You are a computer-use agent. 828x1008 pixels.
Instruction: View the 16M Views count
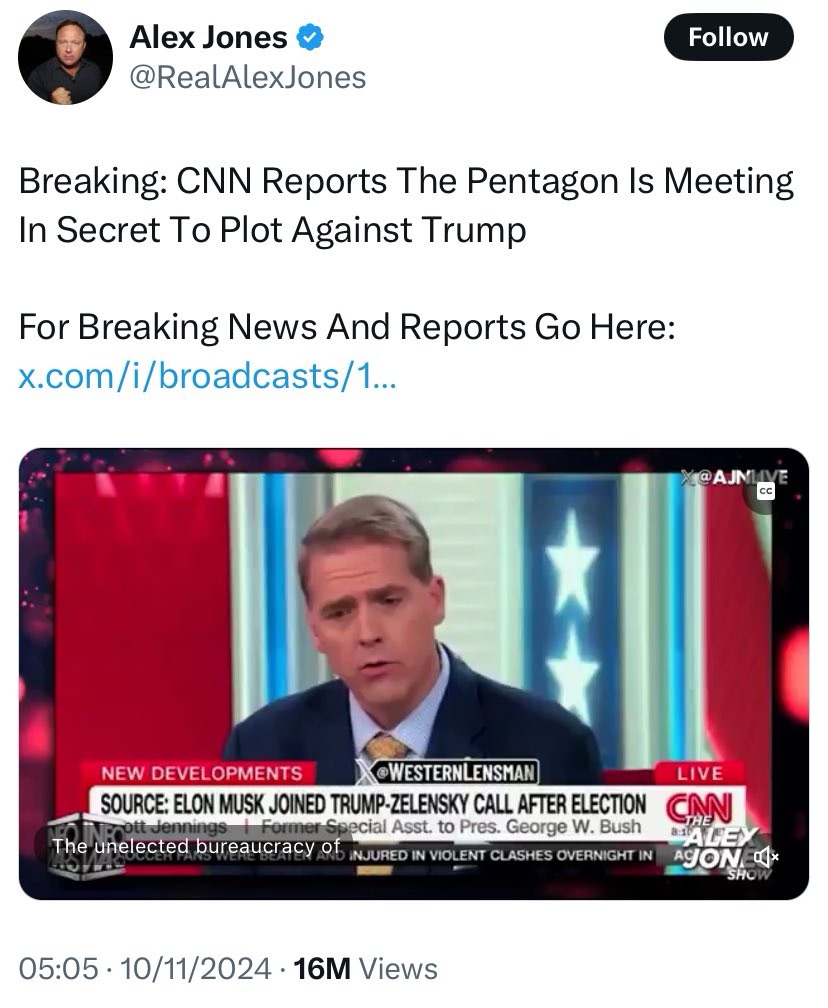[365, 968]
